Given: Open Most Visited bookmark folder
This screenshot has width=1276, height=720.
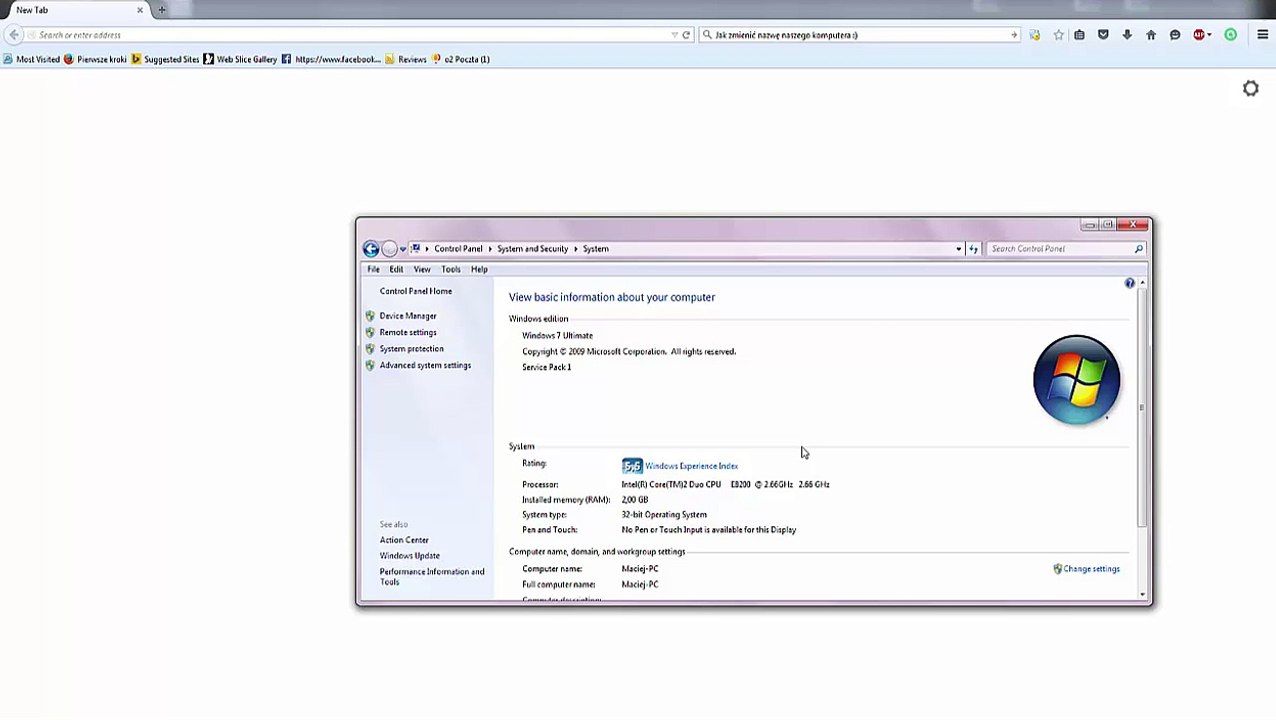Looking at the screenshot, I should (x=32, y=60).
